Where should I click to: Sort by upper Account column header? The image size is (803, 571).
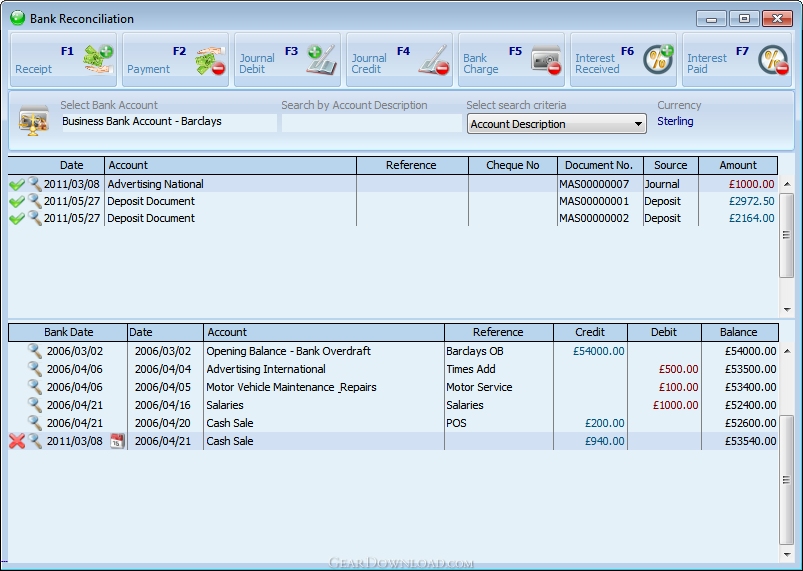point(230,165)
